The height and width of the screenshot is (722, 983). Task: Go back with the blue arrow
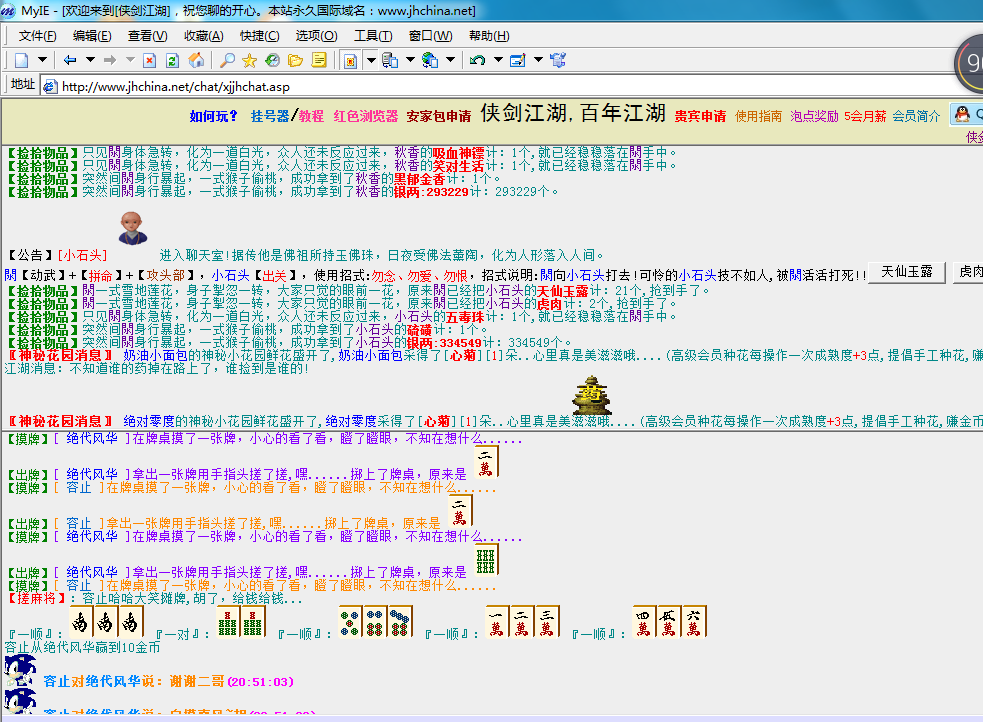click(70, 60)
